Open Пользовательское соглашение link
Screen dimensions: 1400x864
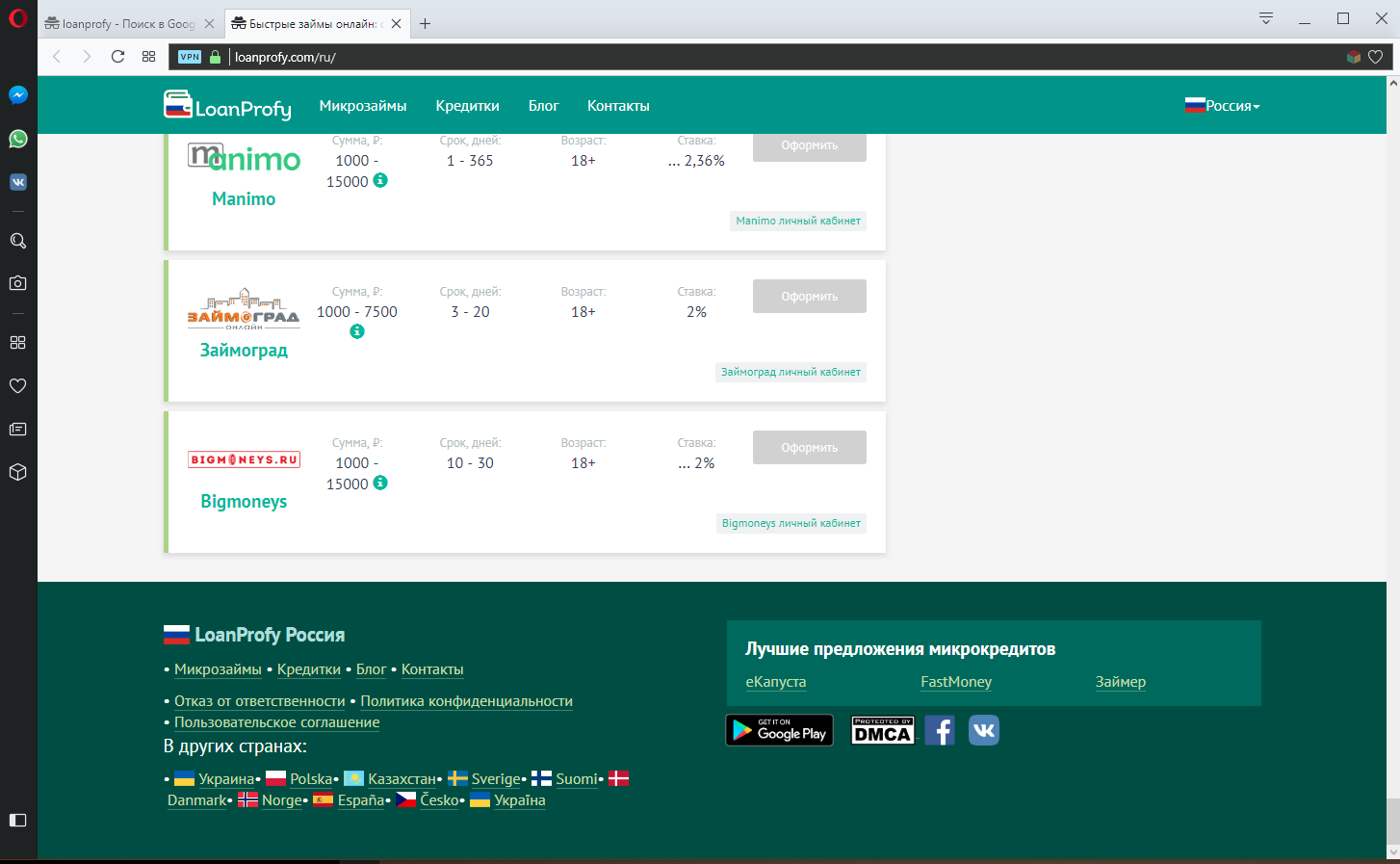pos(277,722)
